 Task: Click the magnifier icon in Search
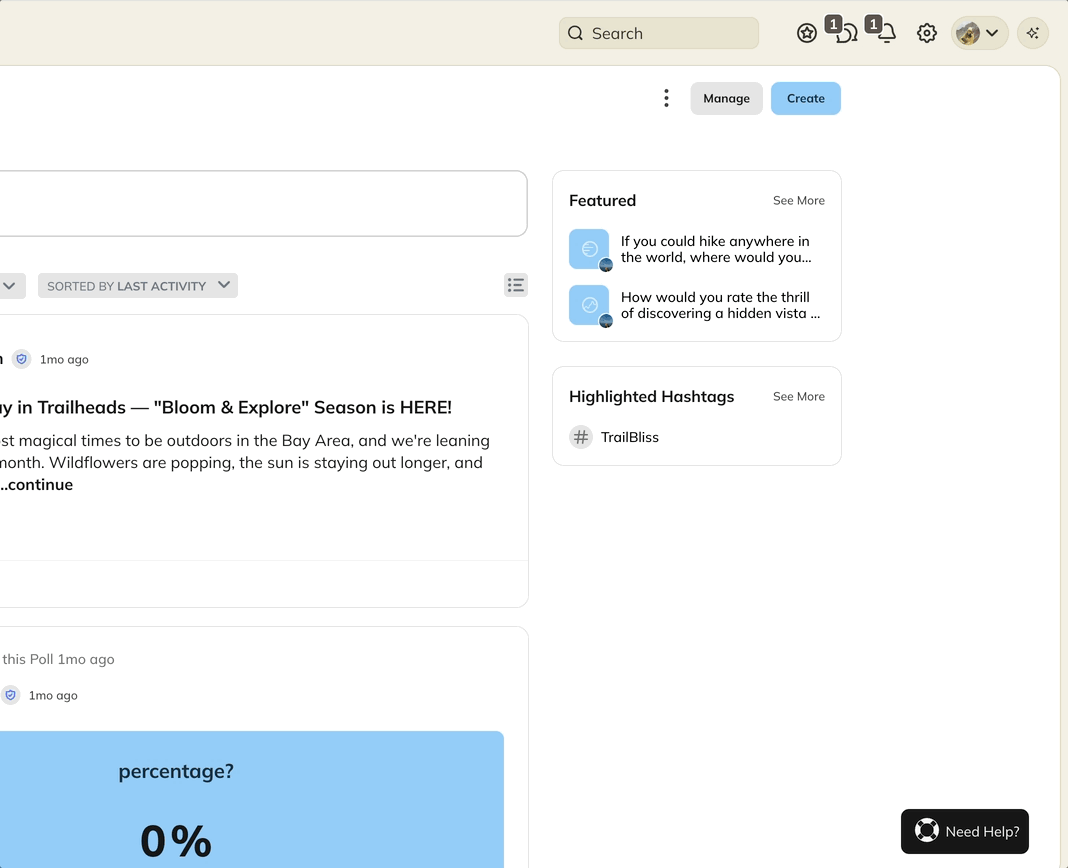576,33
